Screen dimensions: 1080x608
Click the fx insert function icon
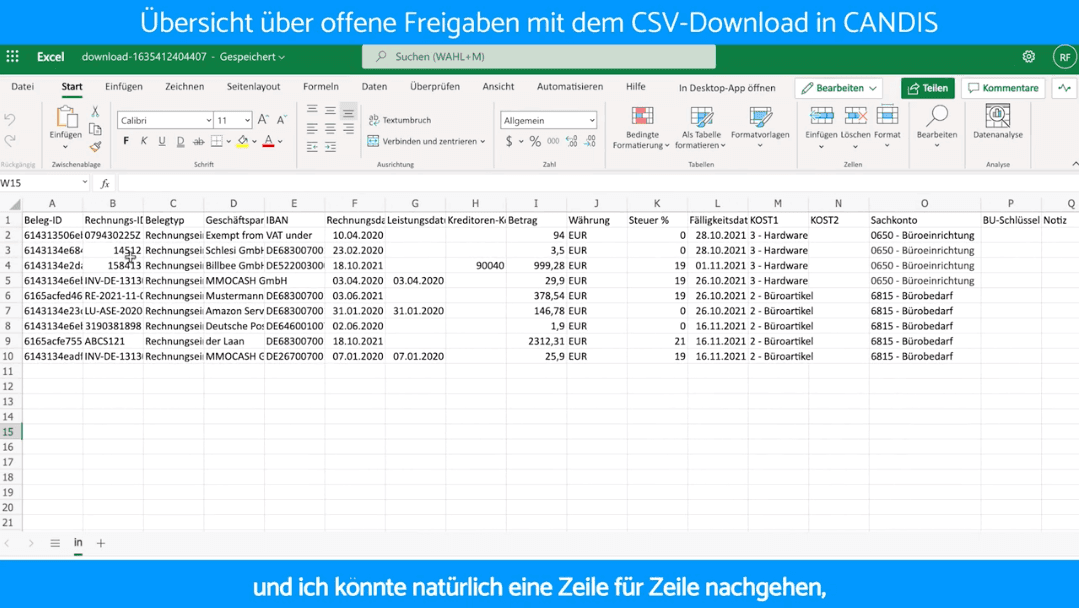click(105, 183)
